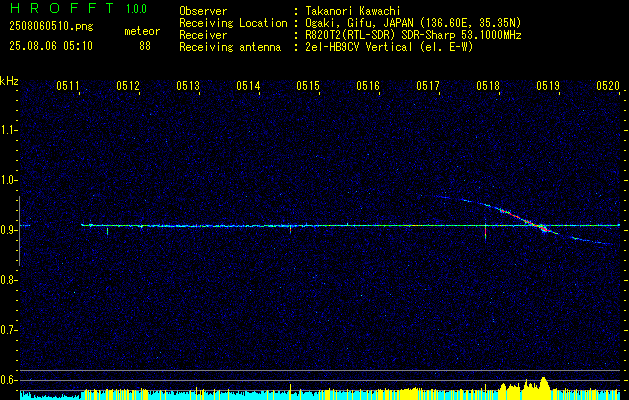Click the date stamp 25.08.06 05:10

click(x=51, y=46)
